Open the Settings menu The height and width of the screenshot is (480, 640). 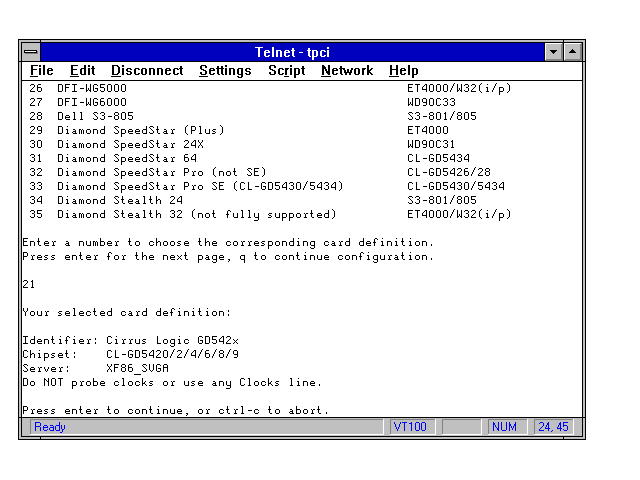pos(225,71)
